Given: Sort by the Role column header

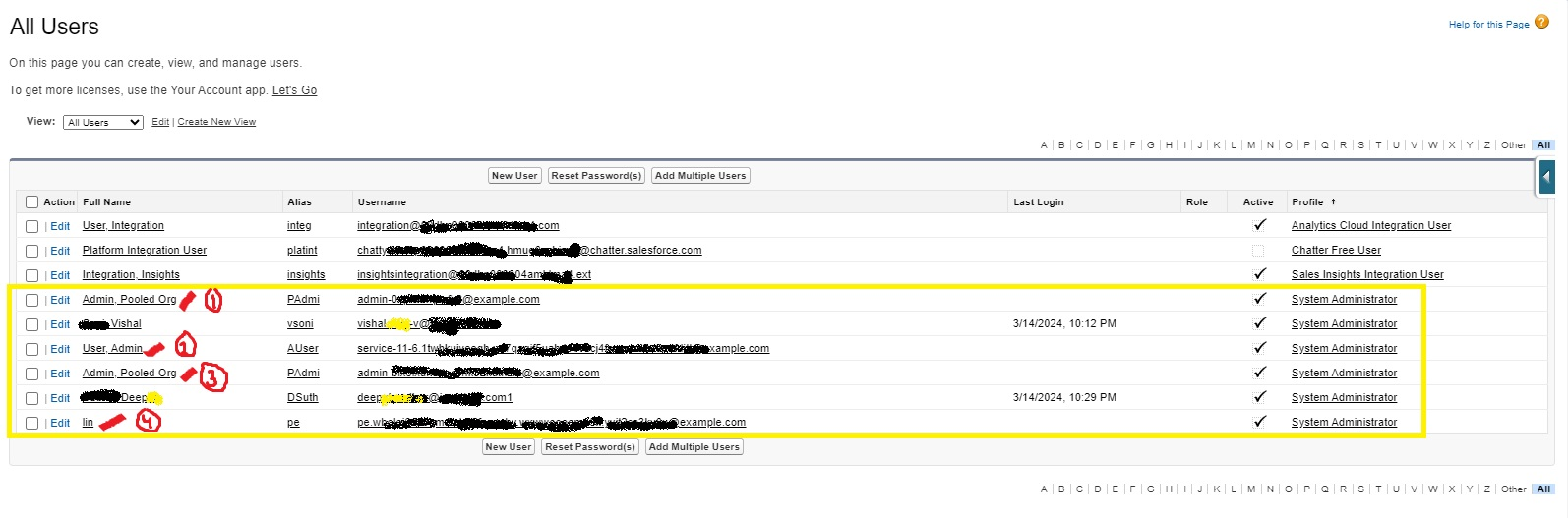Looking at the screenshot, I should (1197, 202).
